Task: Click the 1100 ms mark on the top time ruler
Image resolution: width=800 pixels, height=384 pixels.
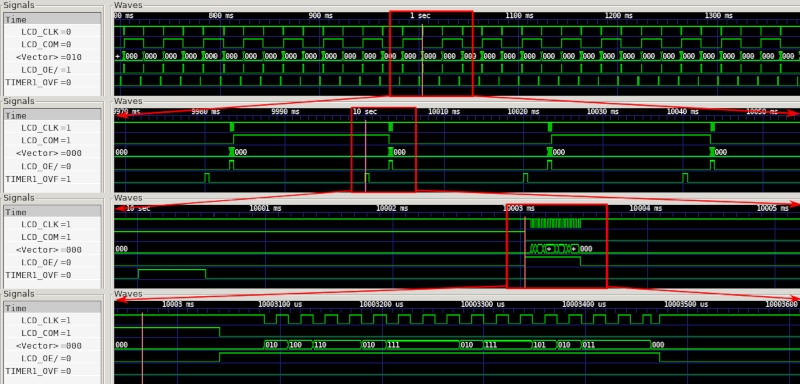Action: pos(519,16)
